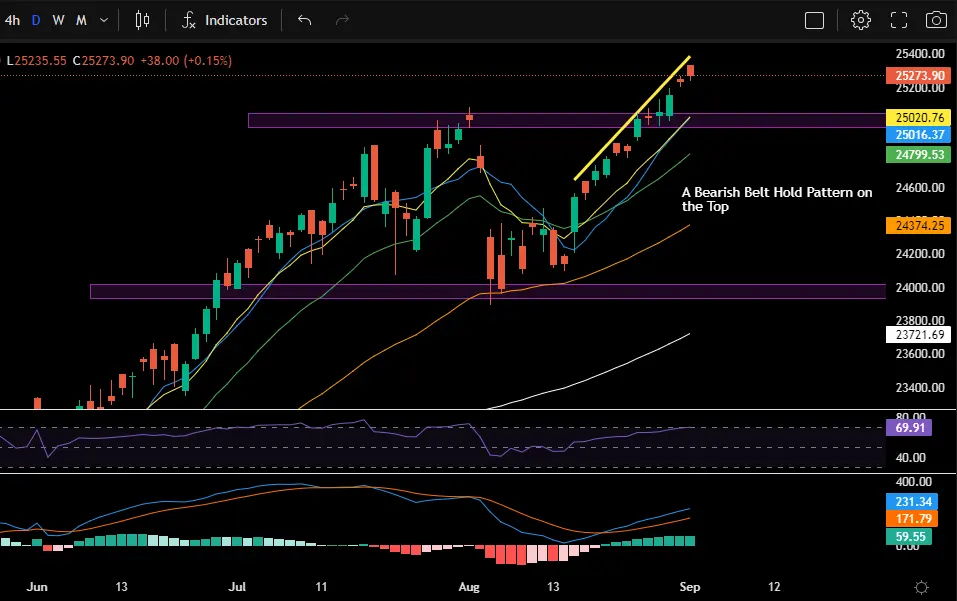957x601 pixels.
Task: Toggle fullscreen mode
Action: [898, 20]
